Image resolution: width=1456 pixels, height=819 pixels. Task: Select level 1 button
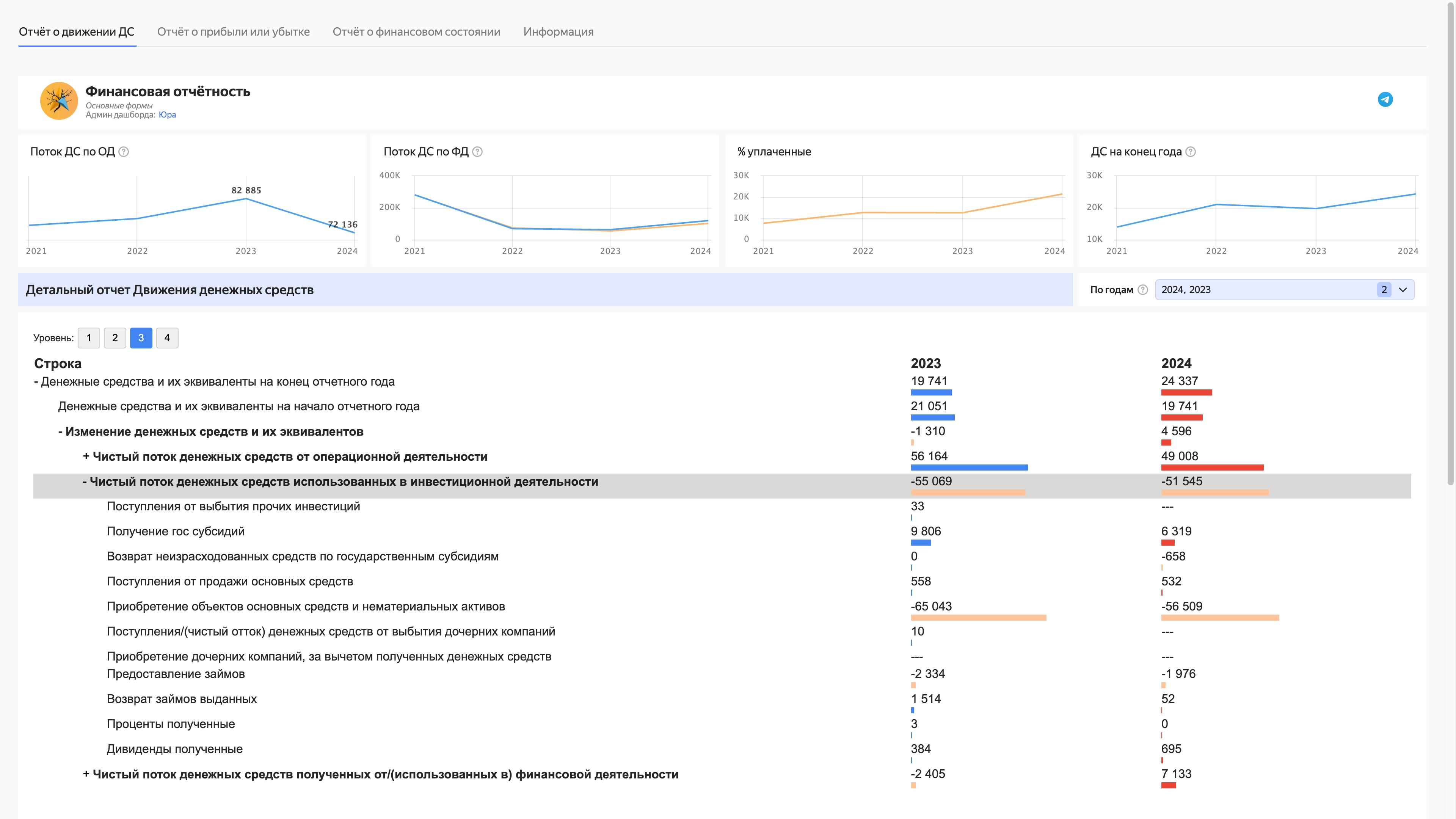coord(89,338)
